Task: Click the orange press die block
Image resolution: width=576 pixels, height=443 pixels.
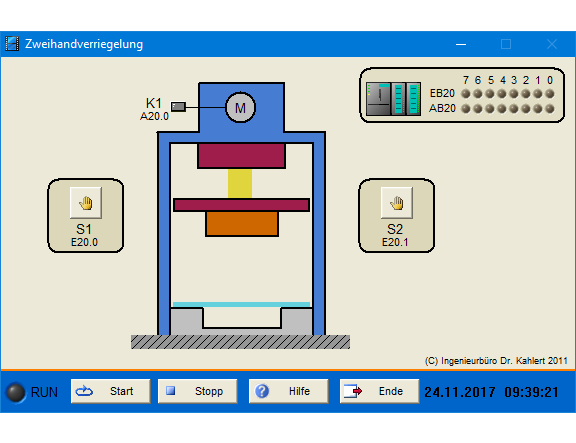Action: (x=242, y=224)
